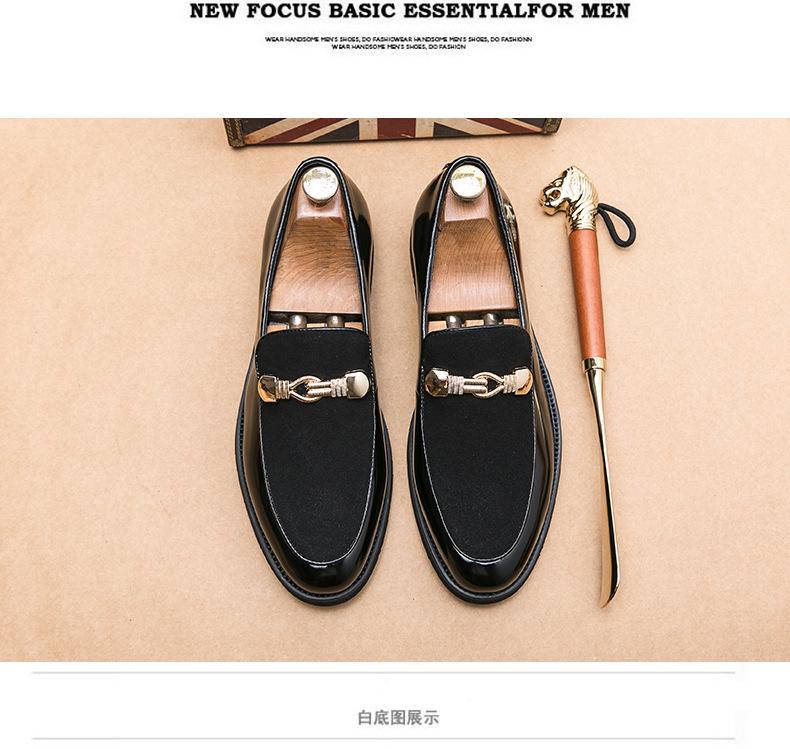Click the gray divider line above the Chinese caption

[x=383, y=672]
